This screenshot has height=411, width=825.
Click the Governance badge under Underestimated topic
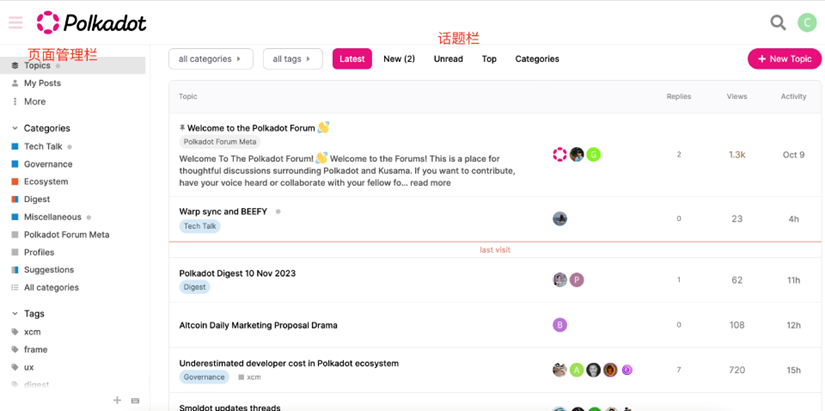(204, 377)
